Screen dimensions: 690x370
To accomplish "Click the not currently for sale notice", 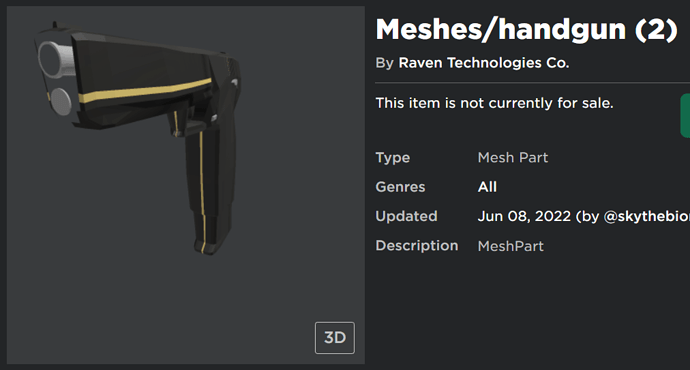I will click(494, 103).
